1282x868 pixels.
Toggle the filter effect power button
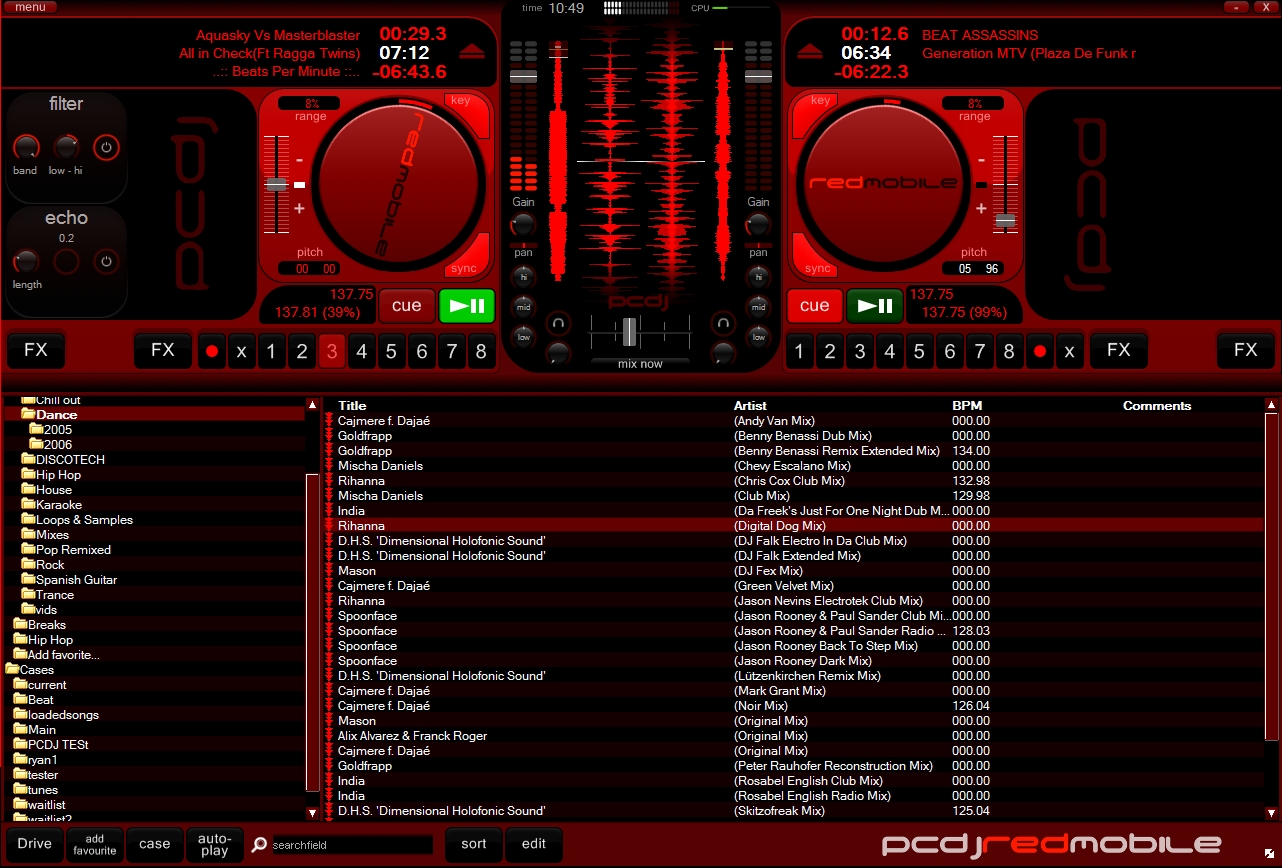(106, 148)
